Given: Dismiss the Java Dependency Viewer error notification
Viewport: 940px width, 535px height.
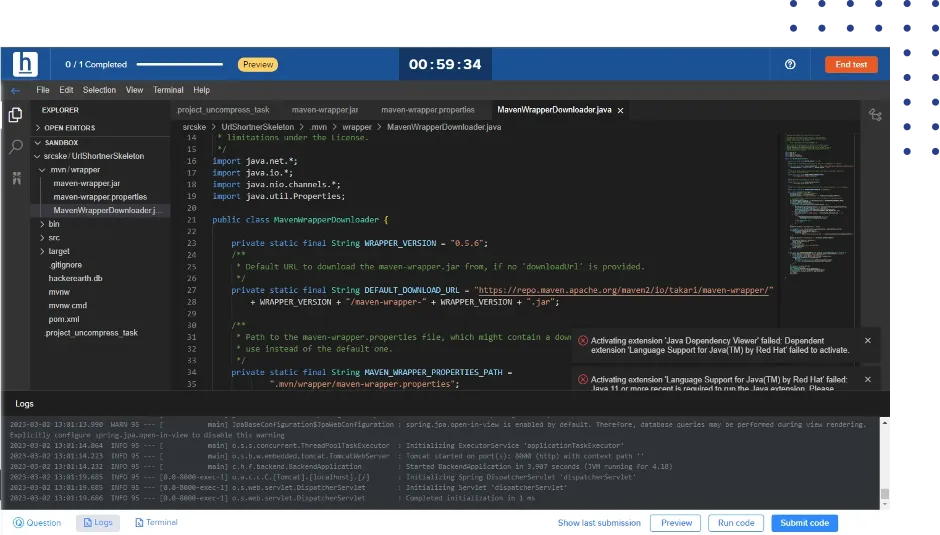Looking at the screenshot, I should pyautogui.click(x=867, y=340).
